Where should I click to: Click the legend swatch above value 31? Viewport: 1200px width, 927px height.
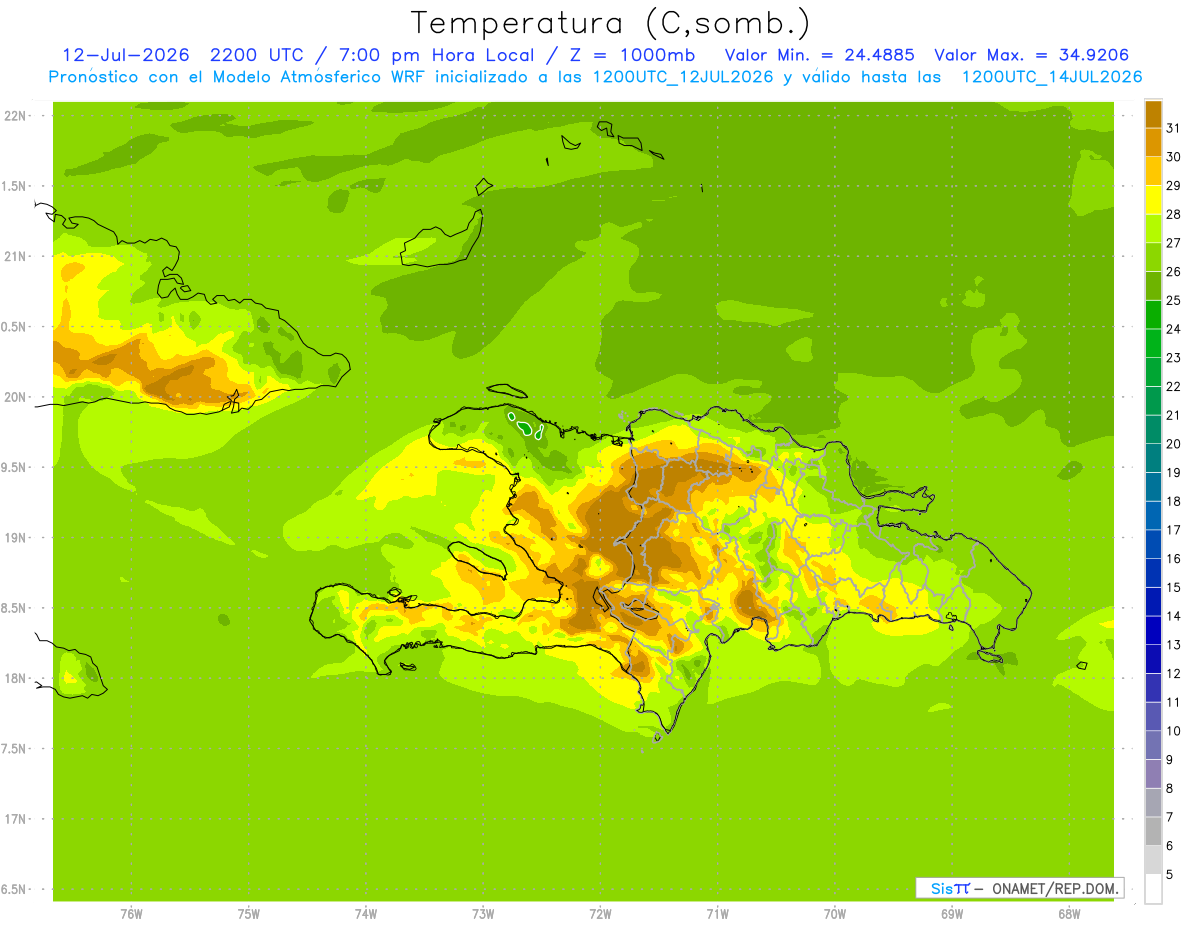point(1153,114)
